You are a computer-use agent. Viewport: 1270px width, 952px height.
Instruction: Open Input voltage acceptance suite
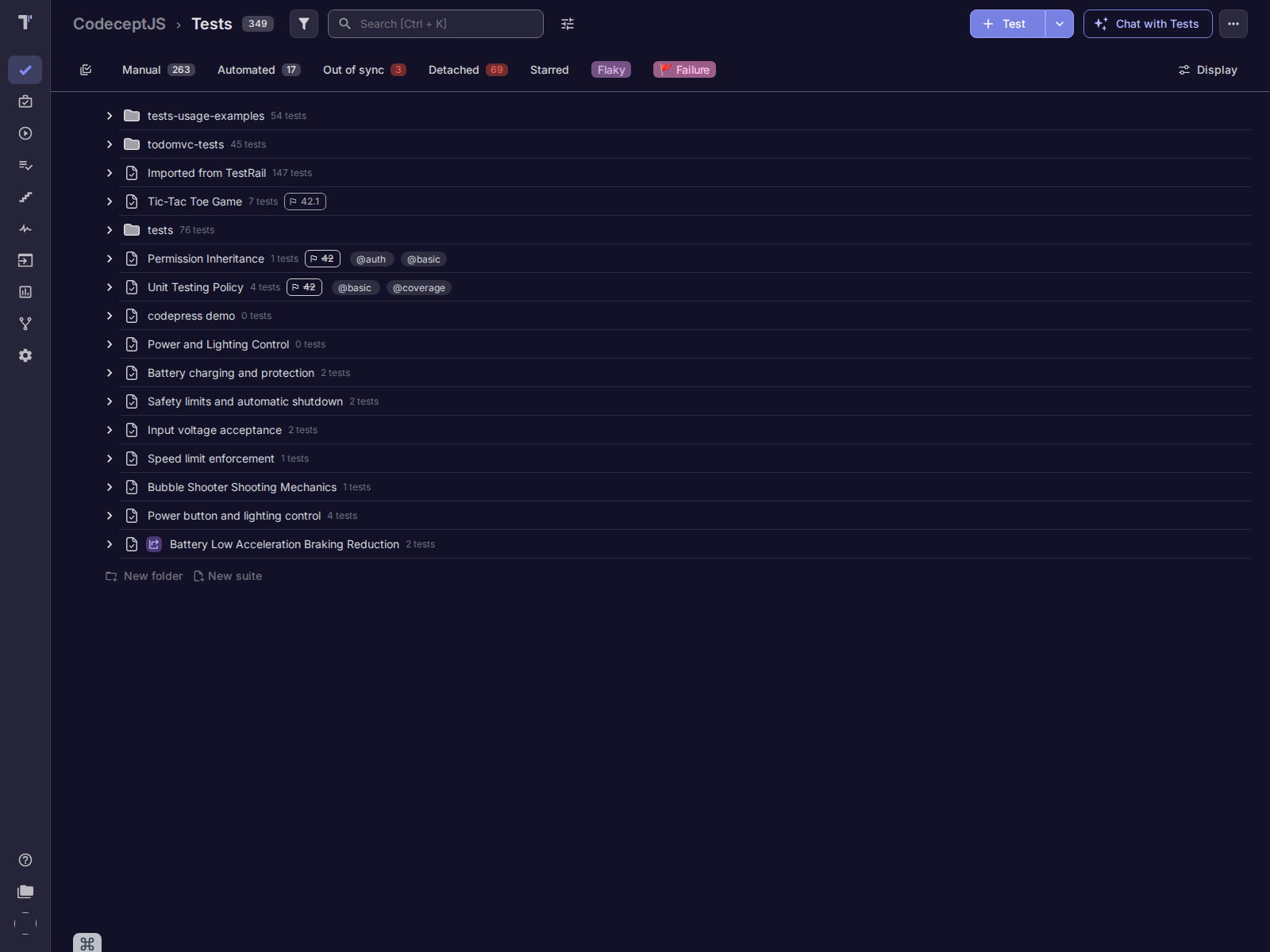214,430
